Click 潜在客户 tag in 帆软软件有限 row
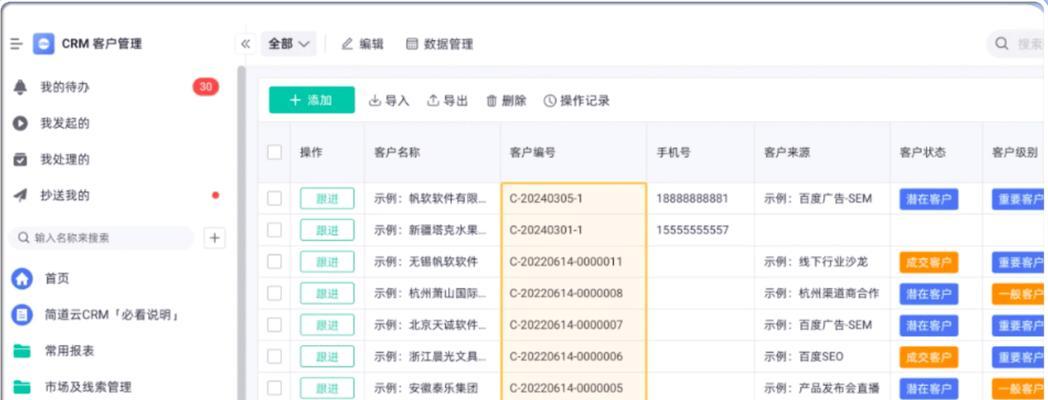Screen dimensions: 1048x400 tap(928, 199)
